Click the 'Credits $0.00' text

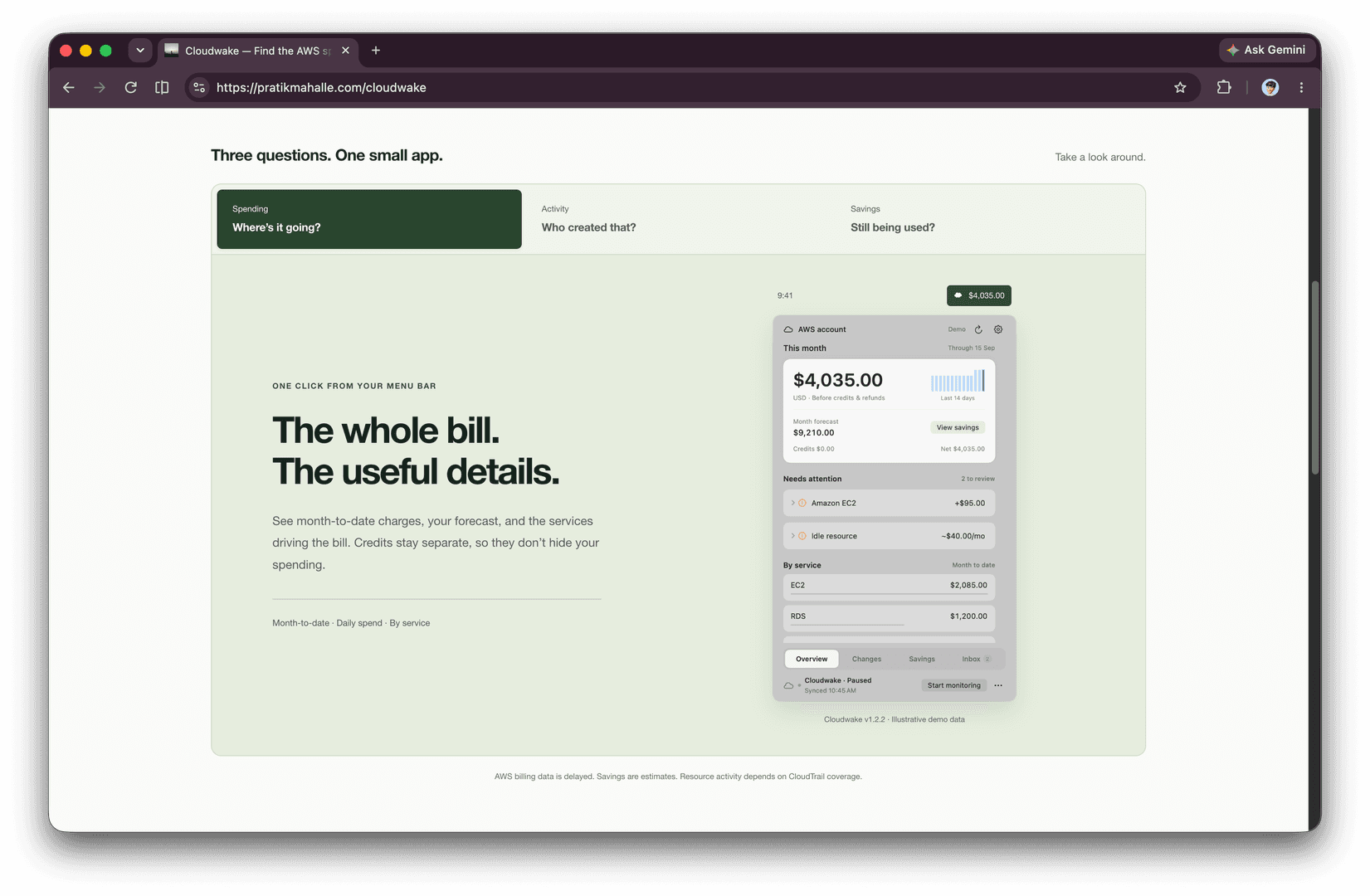click(814, 449)
